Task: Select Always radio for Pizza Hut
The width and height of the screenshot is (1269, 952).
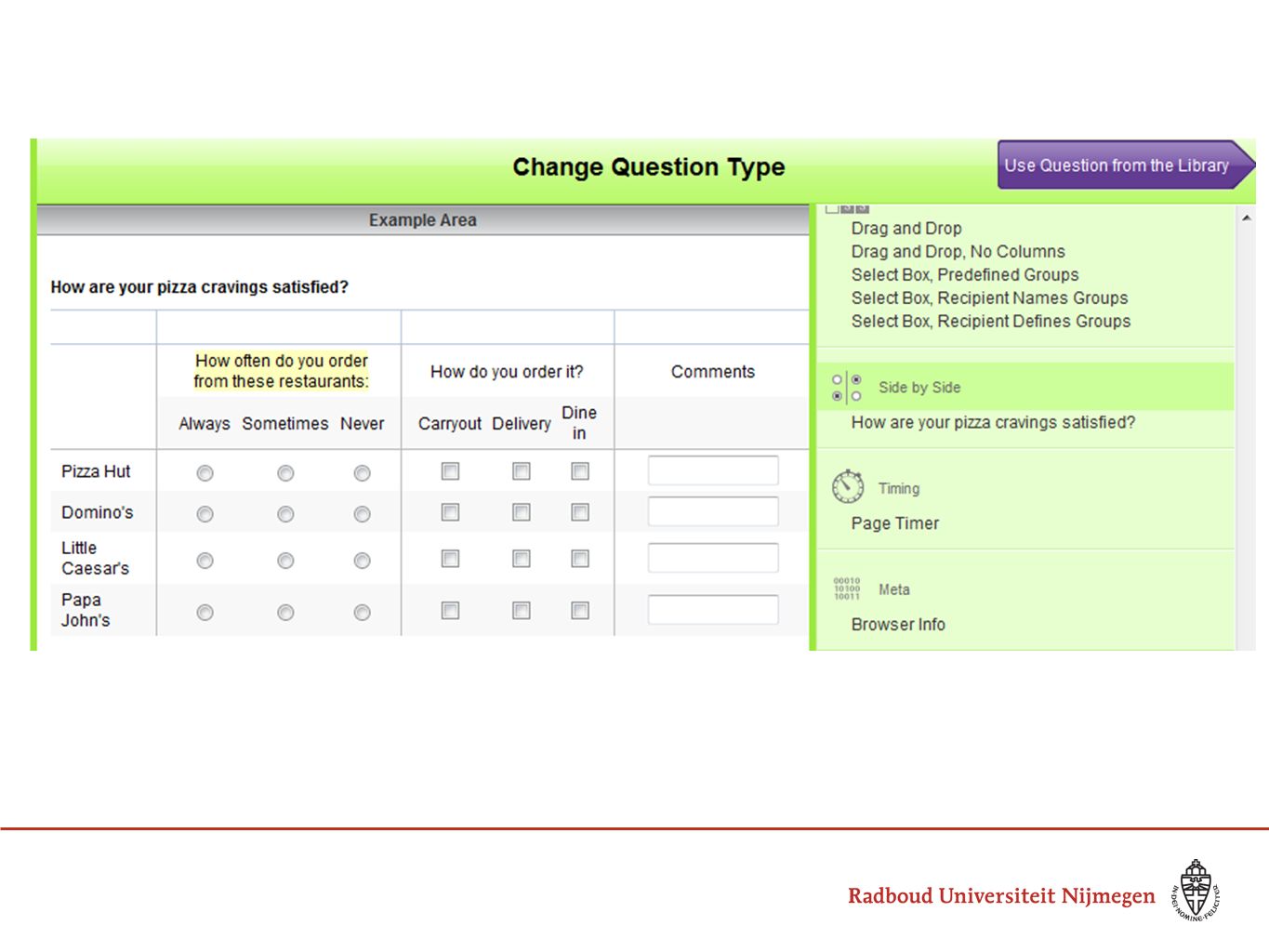Action: [x=205, y=473]
